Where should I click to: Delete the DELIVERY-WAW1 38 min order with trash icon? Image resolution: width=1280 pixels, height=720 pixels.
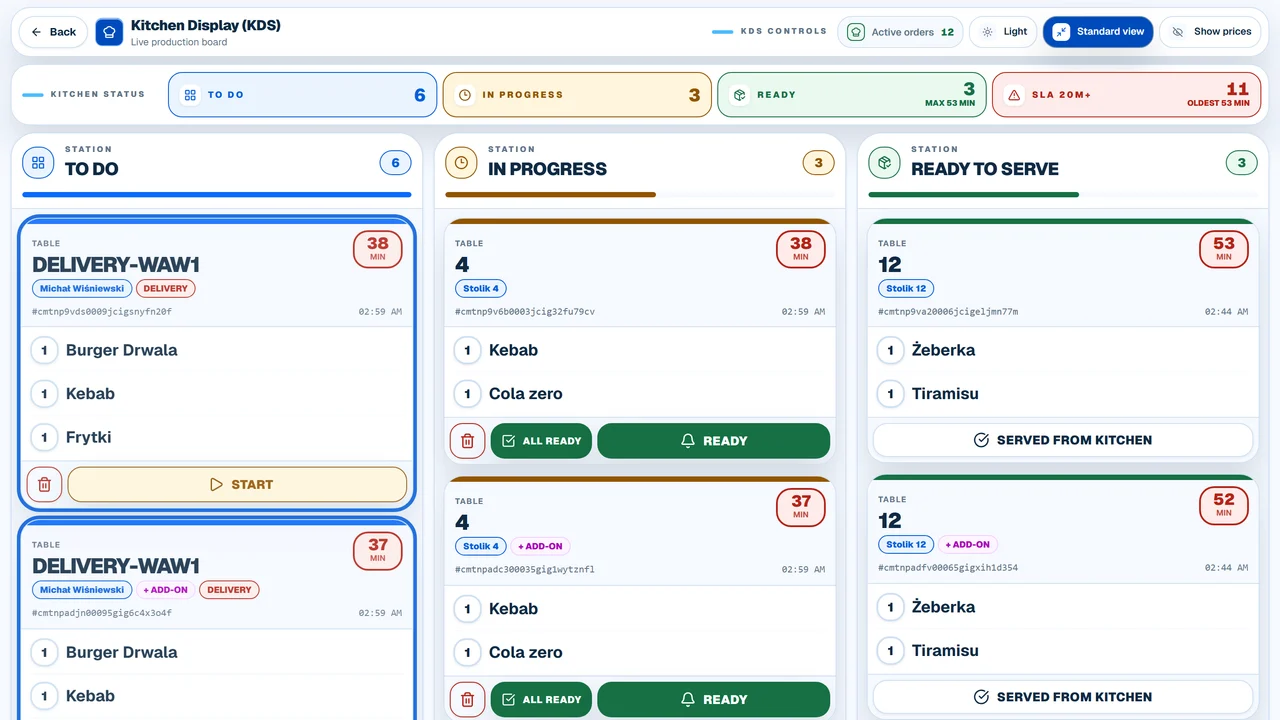click(x=44, y=484)
